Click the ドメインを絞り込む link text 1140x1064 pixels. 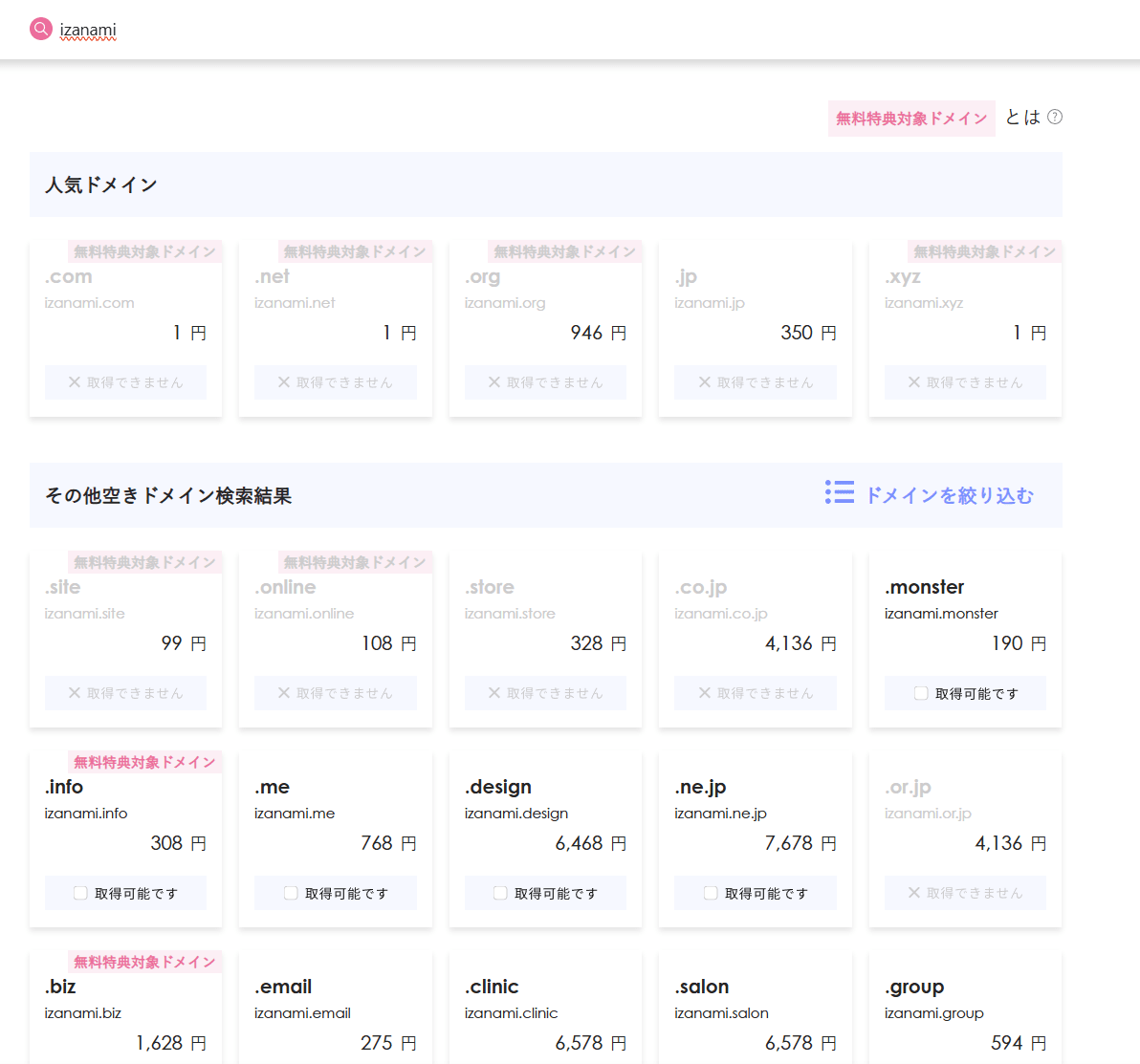tap(950, 495)
